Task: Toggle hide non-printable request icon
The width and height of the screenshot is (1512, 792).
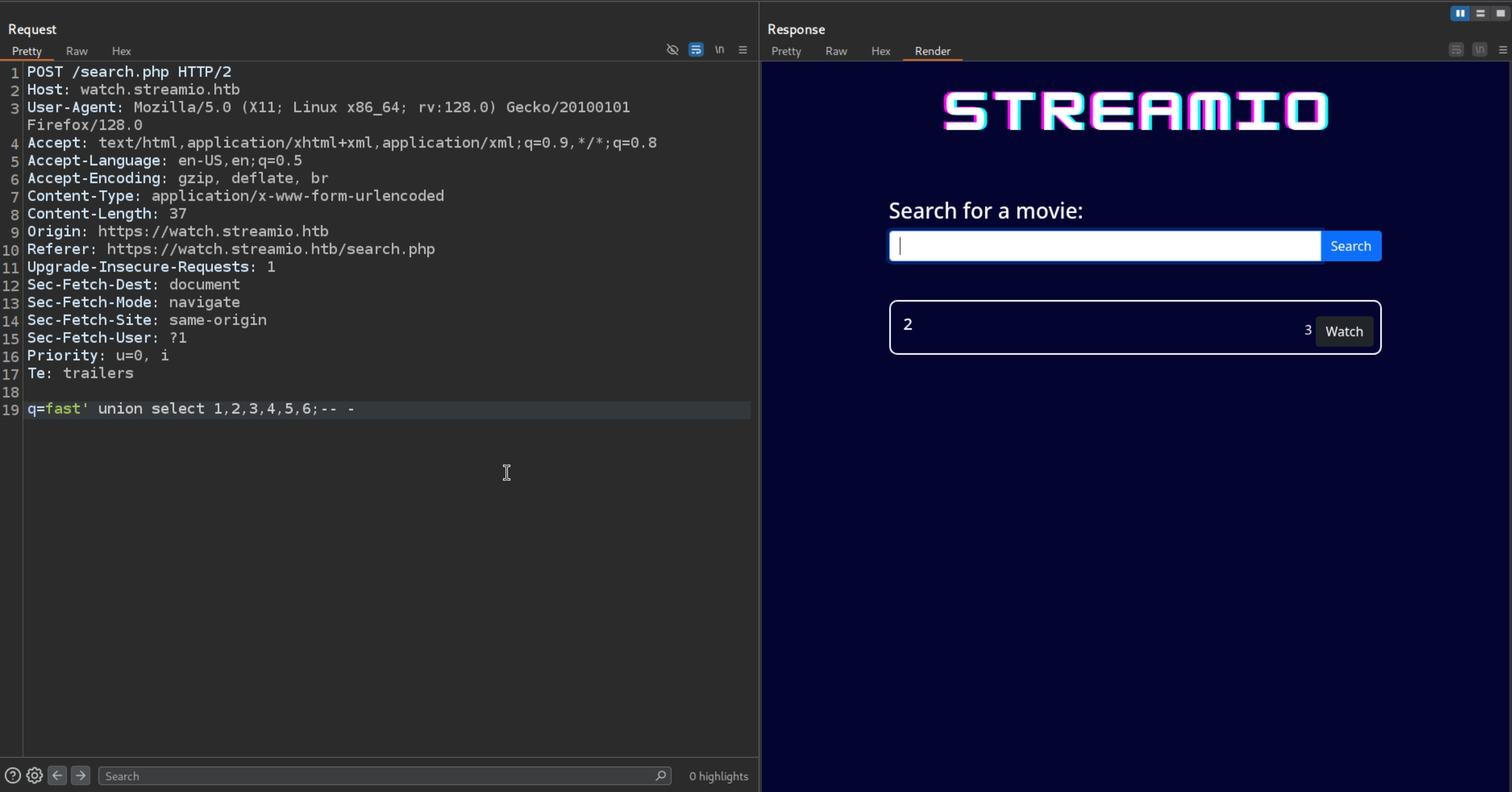Action: (673, 50)
